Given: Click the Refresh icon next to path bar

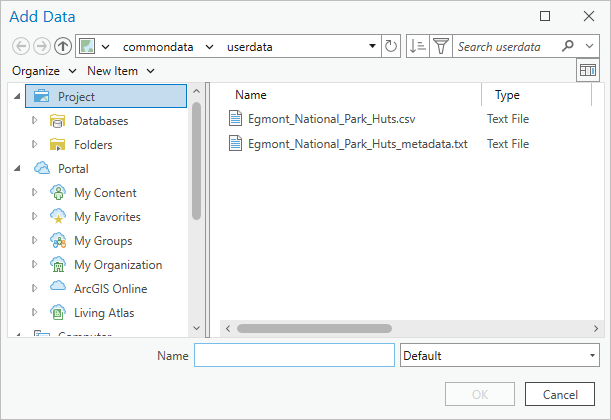Looking at the screenshot, I should click(391, 47).
